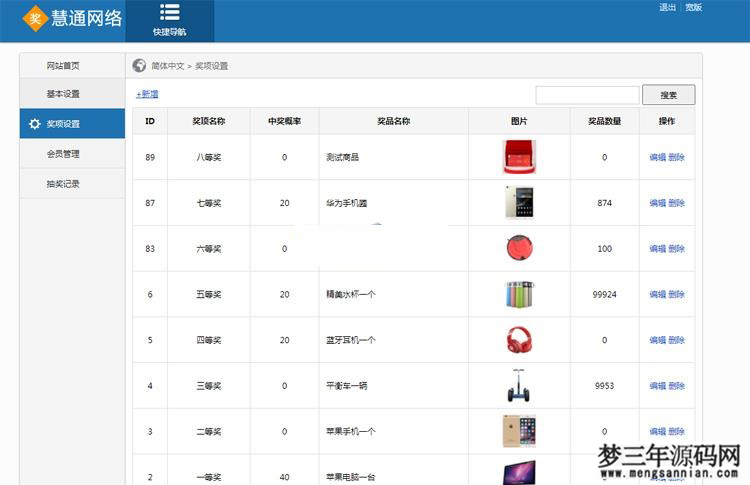
Task: Click the 奖品名称 column header
Action: (x=394, y=121)
